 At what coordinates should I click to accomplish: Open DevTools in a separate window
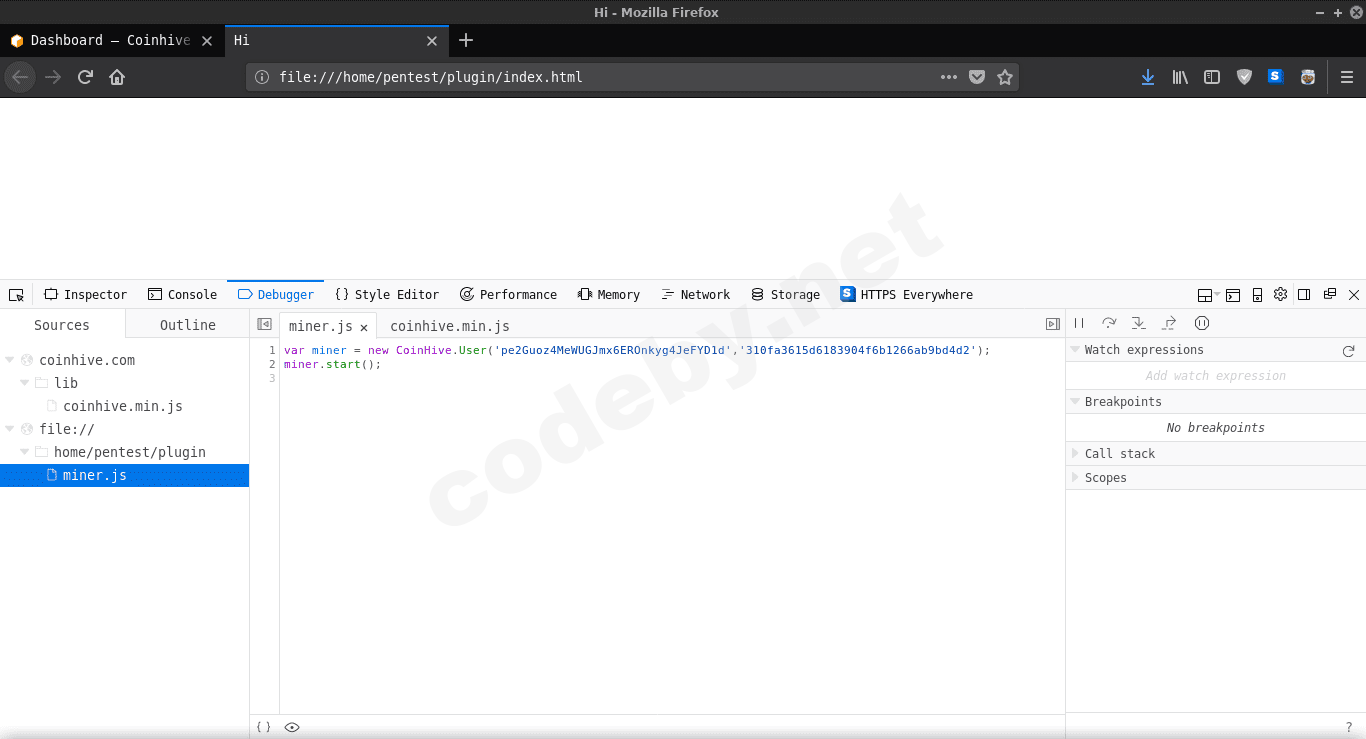[x=1329, y=294]
